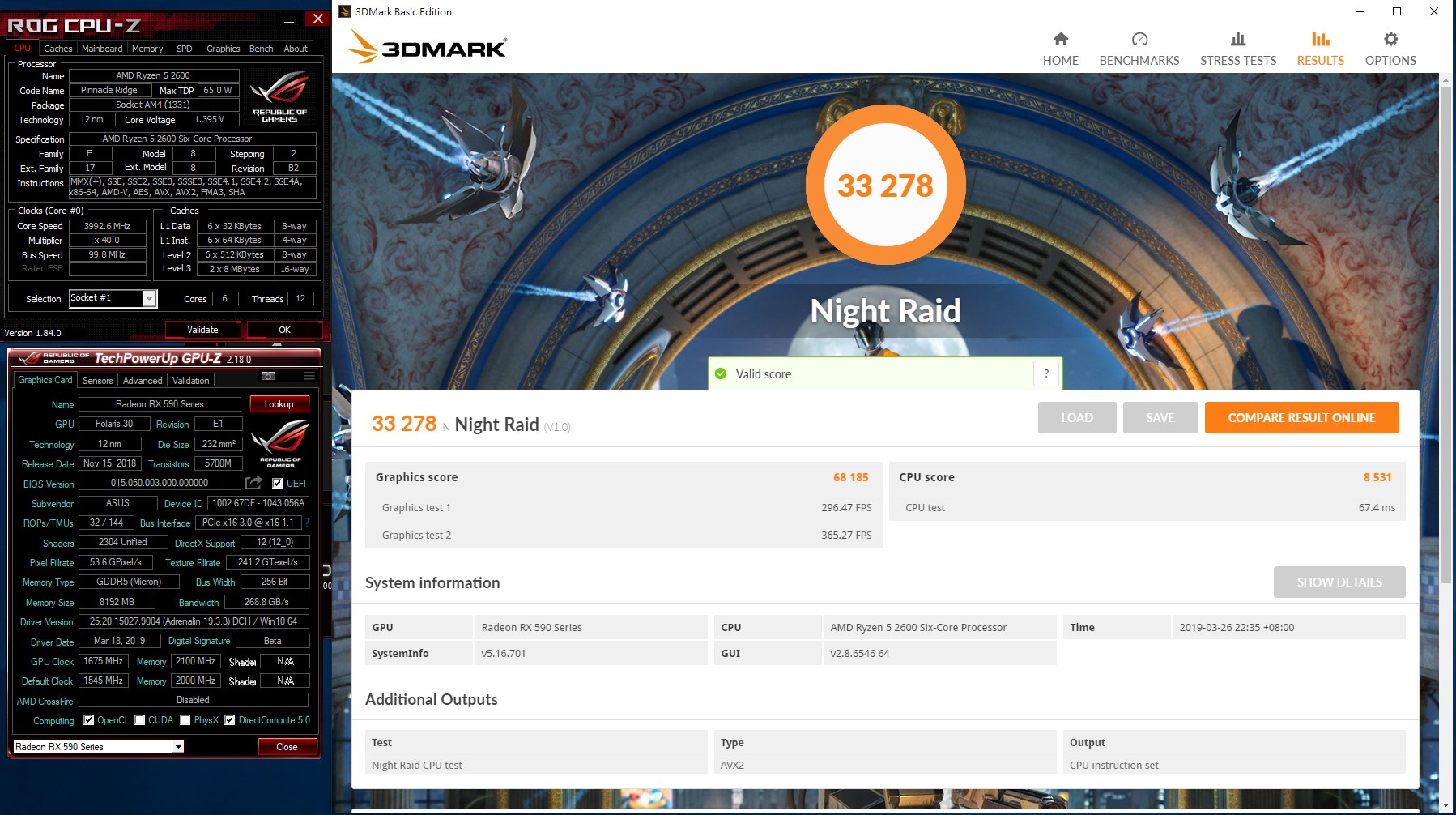Open the GPU-Z hamburger menu
Screen dimensions: 1456x815
tap(309, 376)
